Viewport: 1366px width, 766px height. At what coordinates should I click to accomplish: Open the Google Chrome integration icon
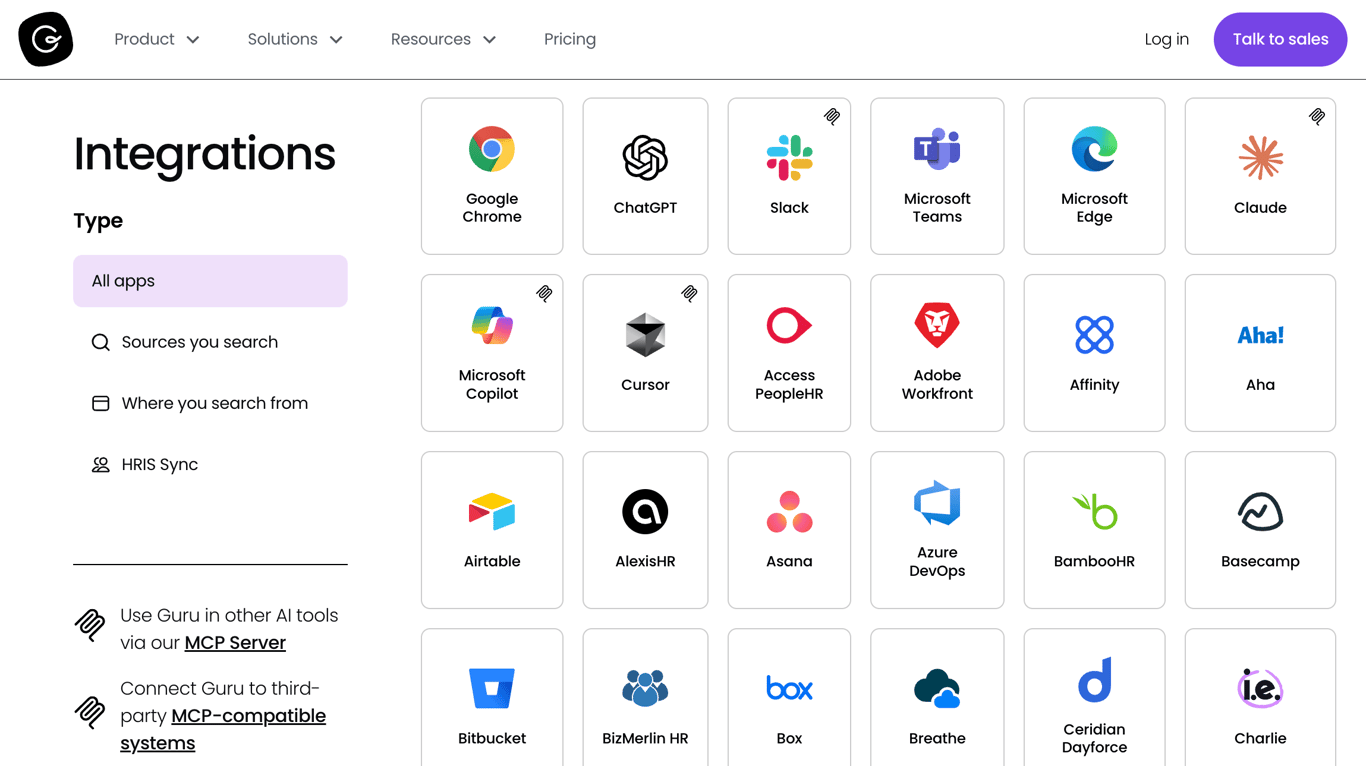pyautogui.click(x=492, y=150)
